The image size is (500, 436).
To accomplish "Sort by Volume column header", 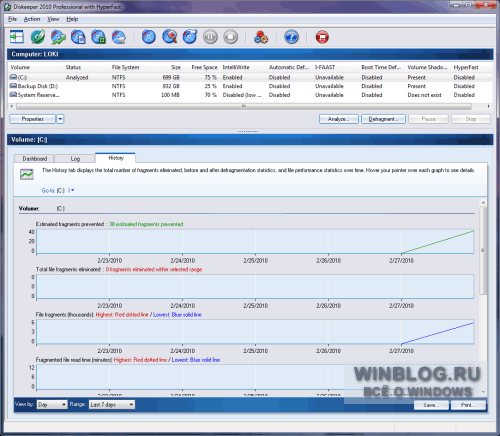I will click(37, 67).
